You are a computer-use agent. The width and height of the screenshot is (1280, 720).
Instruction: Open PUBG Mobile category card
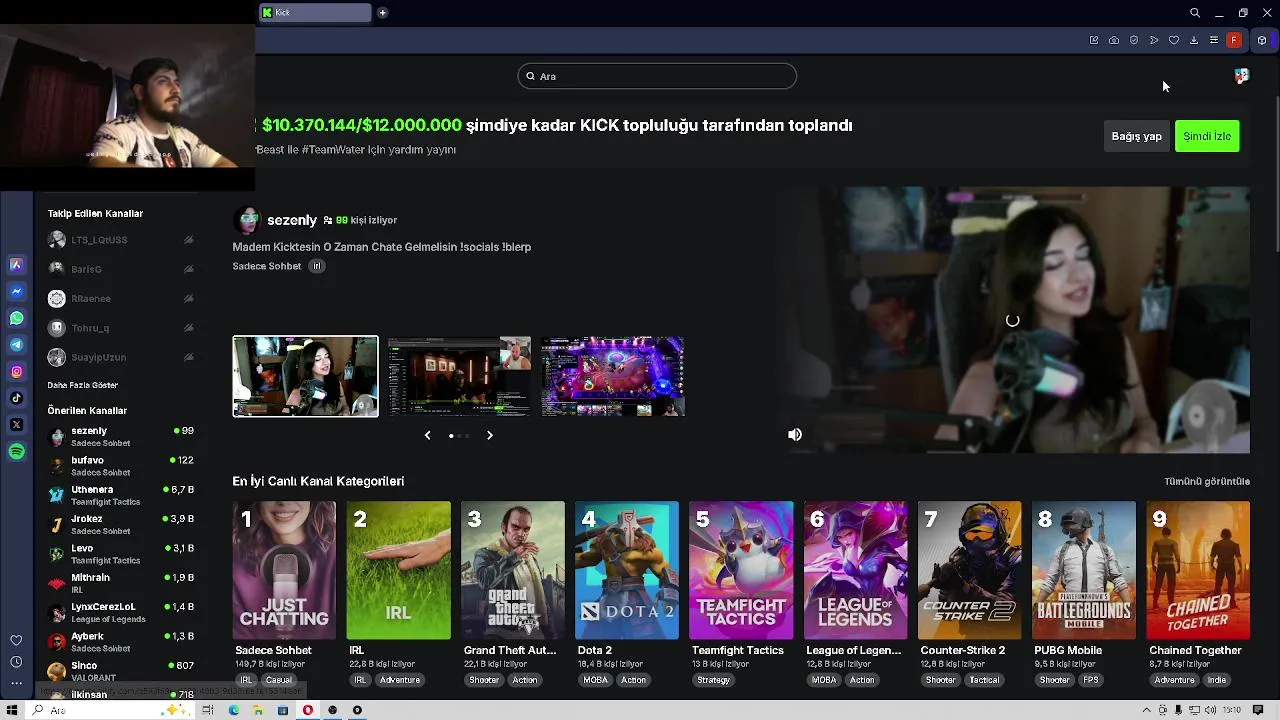pos(1084,570)
